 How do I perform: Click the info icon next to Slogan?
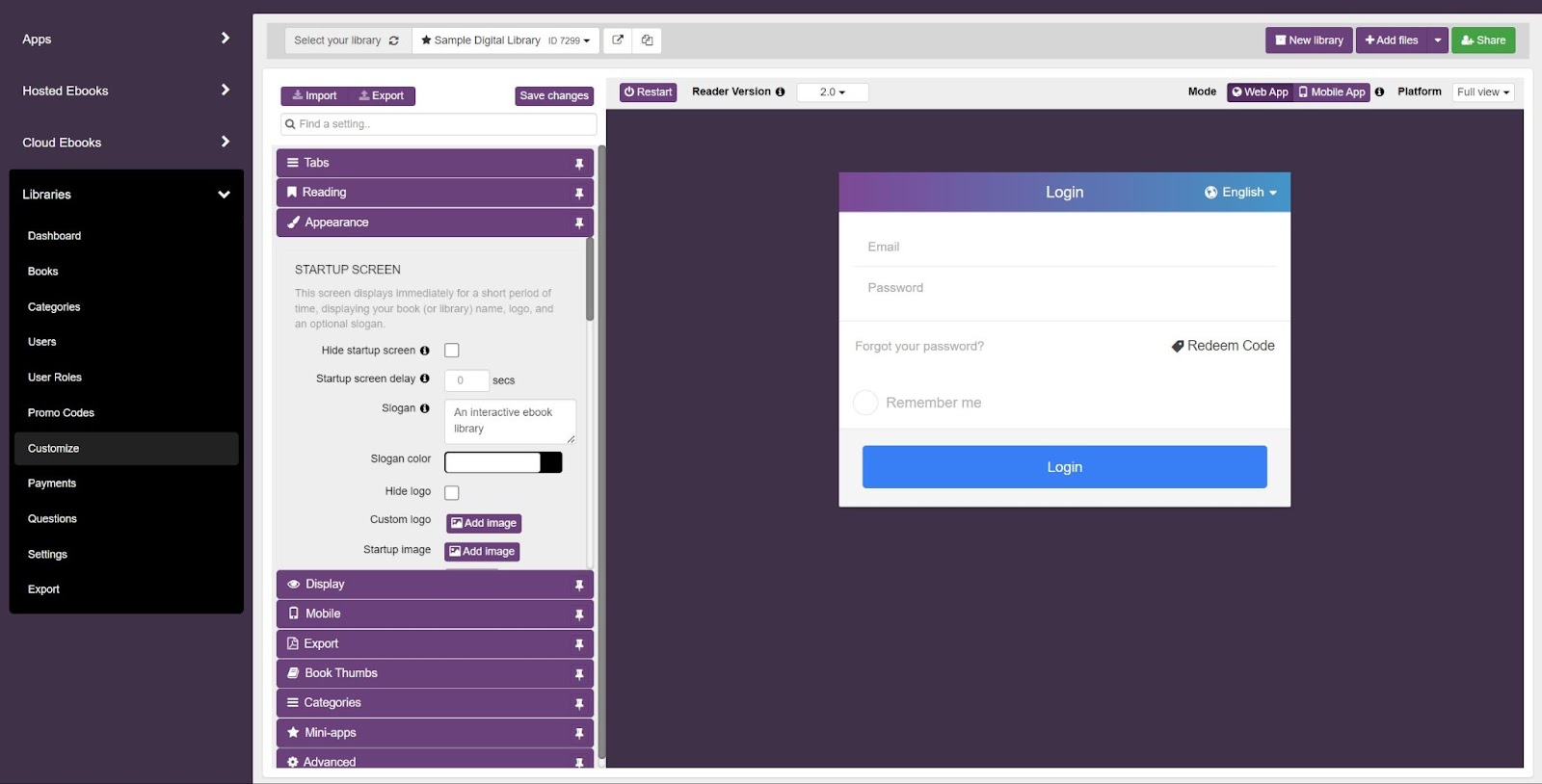(x=424, y=408)
